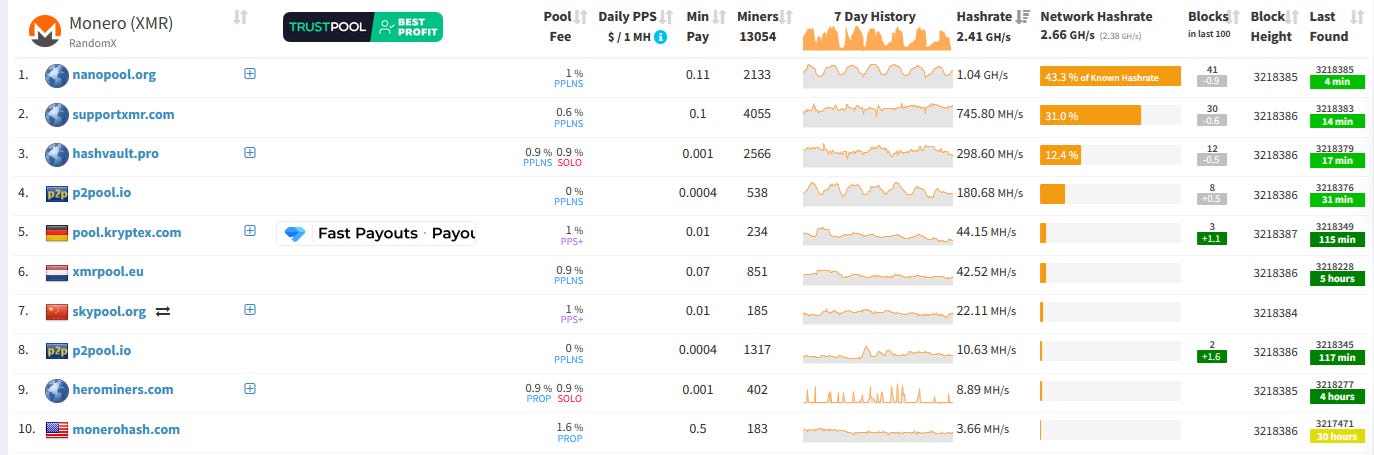
Task: Click the diamond icon in Fast Payouts banner
Action: point(296,234)
